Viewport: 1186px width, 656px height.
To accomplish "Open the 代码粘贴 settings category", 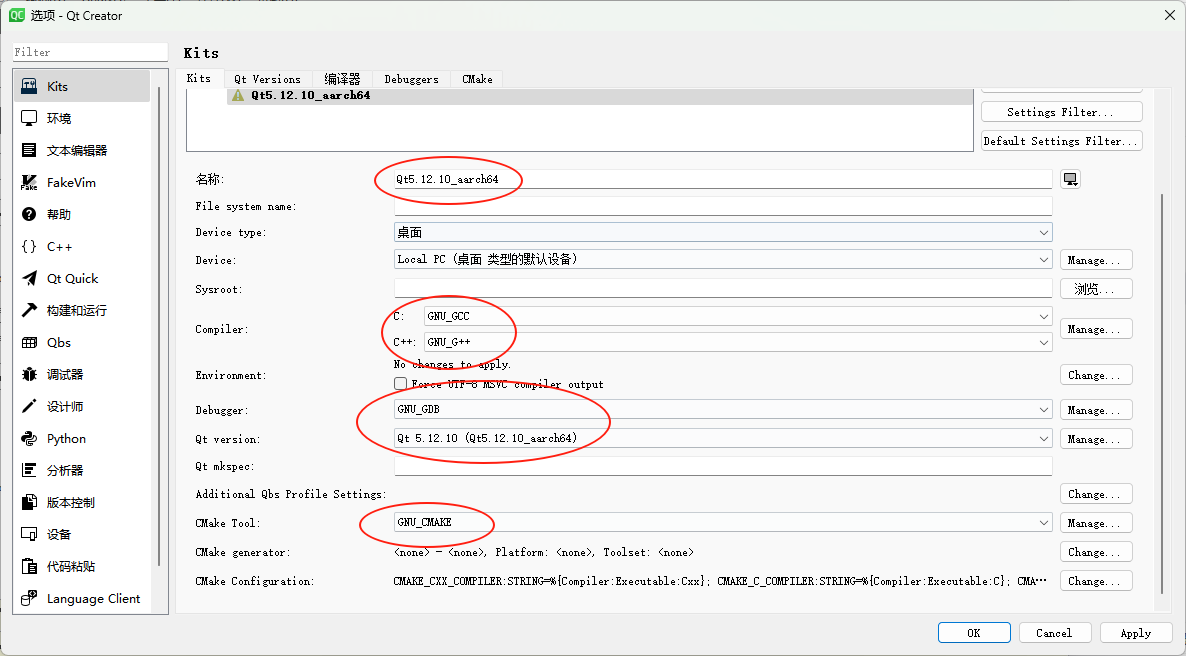I will point(82,567).
